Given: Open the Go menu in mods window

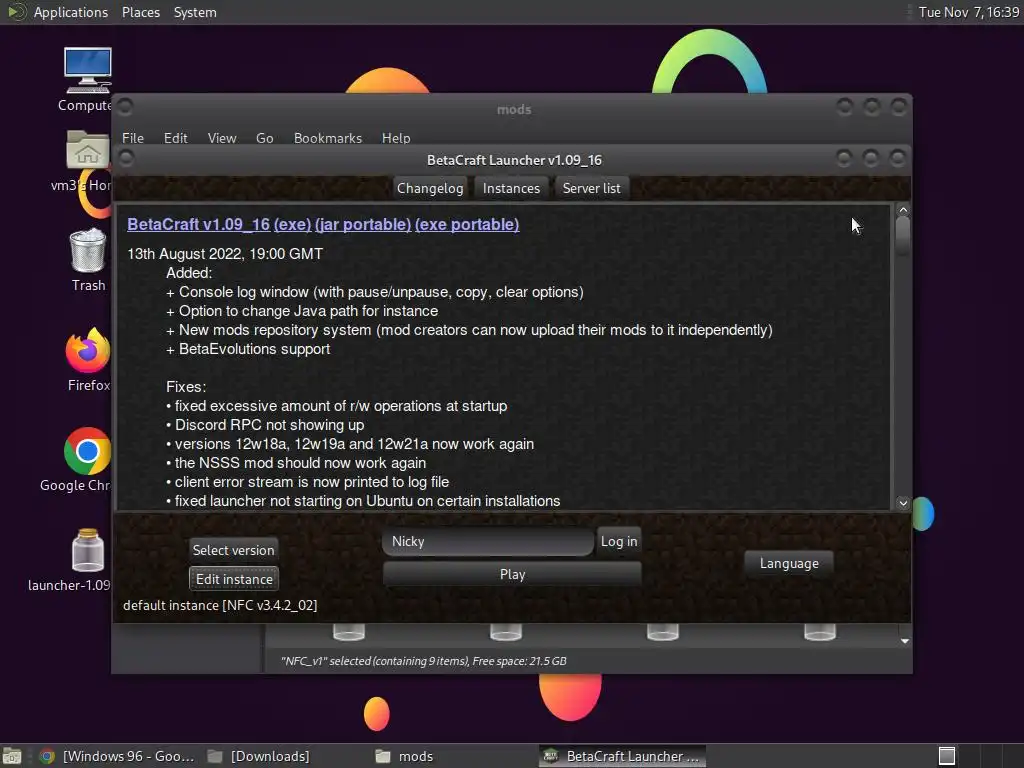Looking at the screenshot, I should 264,138.
